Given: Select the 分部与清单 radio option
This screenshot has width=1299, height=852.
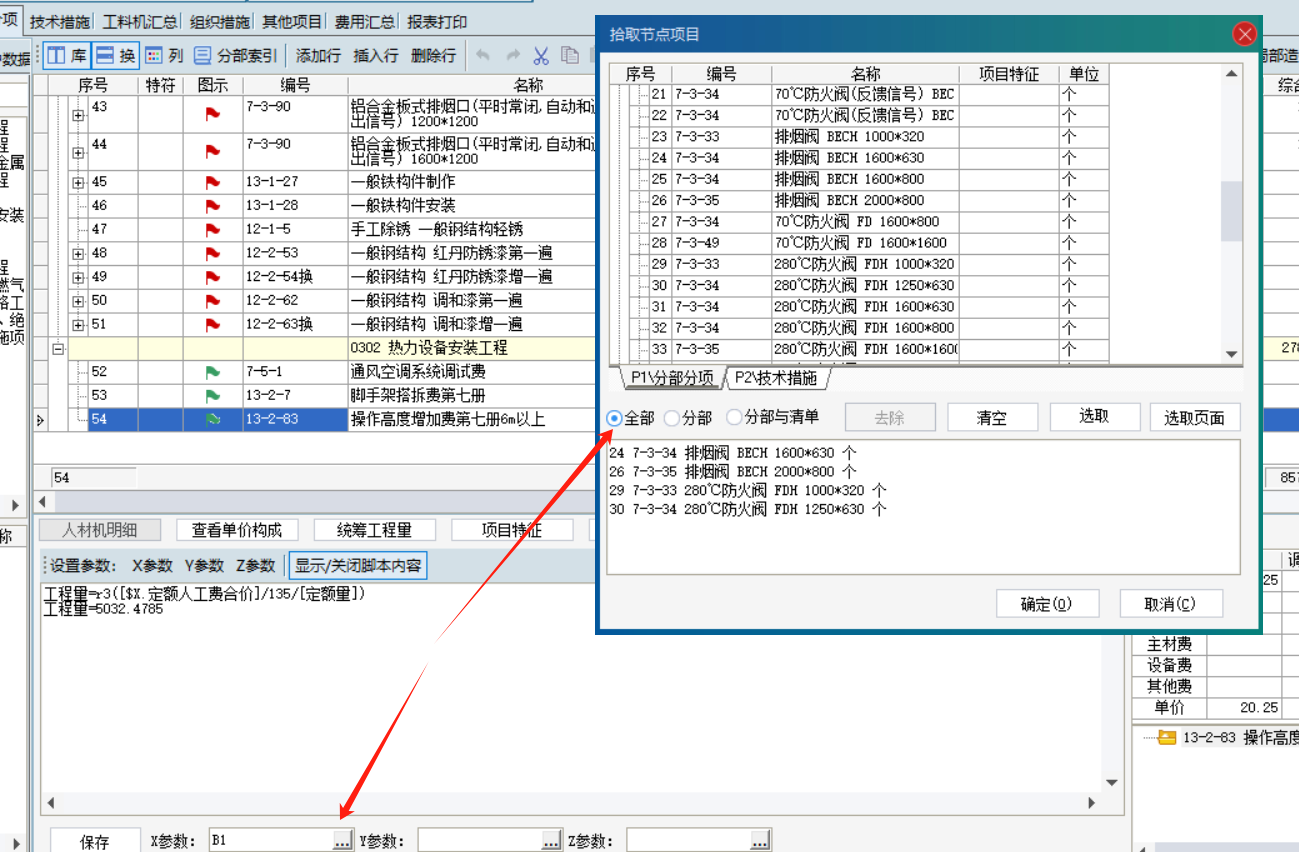Looking at the screenshot, I should click(773, 417).
